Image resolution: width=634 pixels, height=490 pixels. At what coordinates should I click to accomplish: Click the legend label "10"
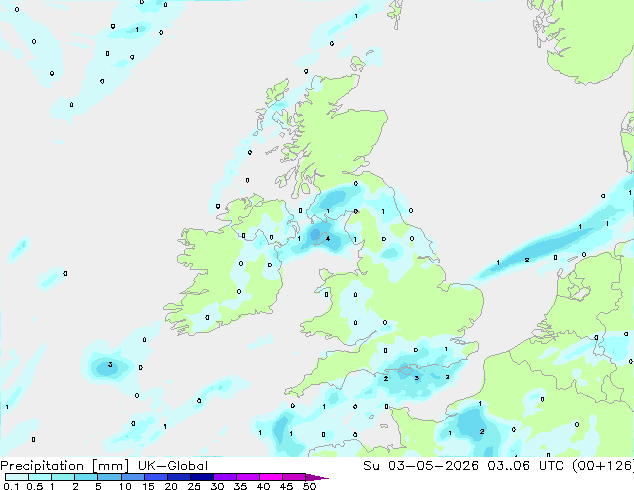click(x=125, y=486)
